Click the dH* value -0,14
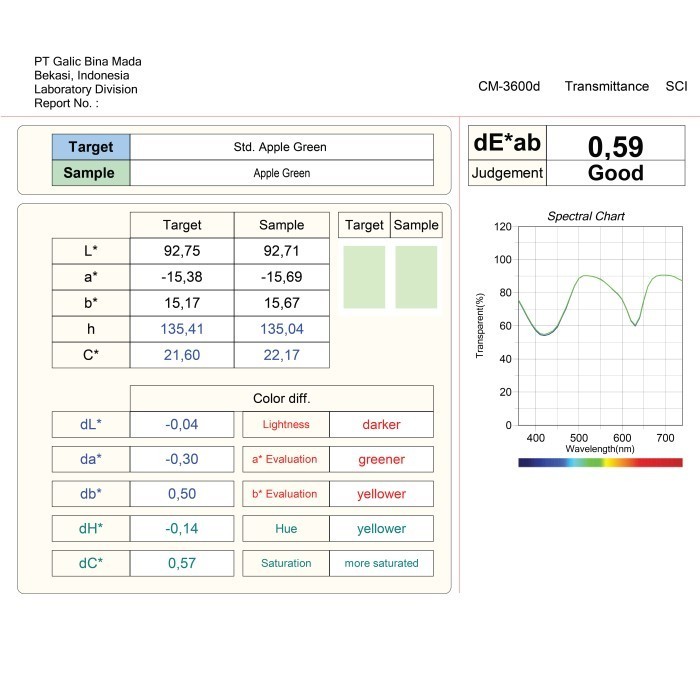This screenshot has height=700, width=700. [x=182, y=529]
